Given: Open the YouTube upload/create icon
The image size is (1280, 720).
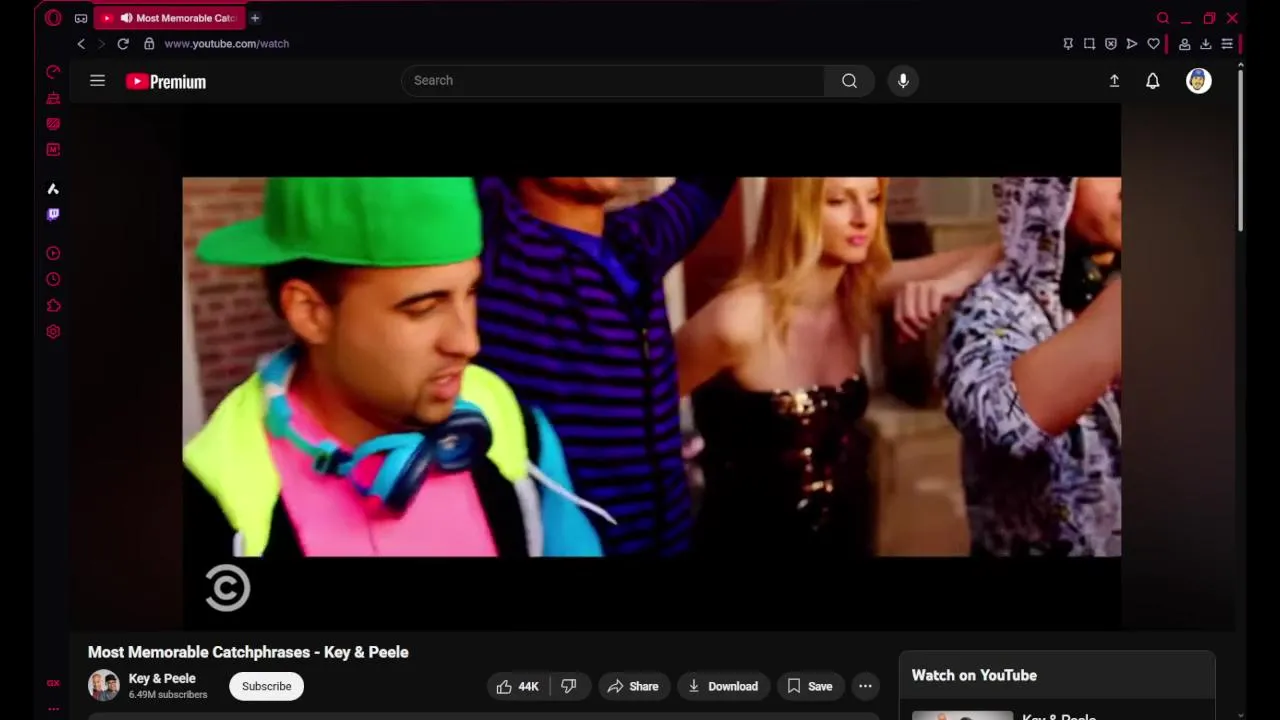Looking at the screenshot, I should (1114, 81).
